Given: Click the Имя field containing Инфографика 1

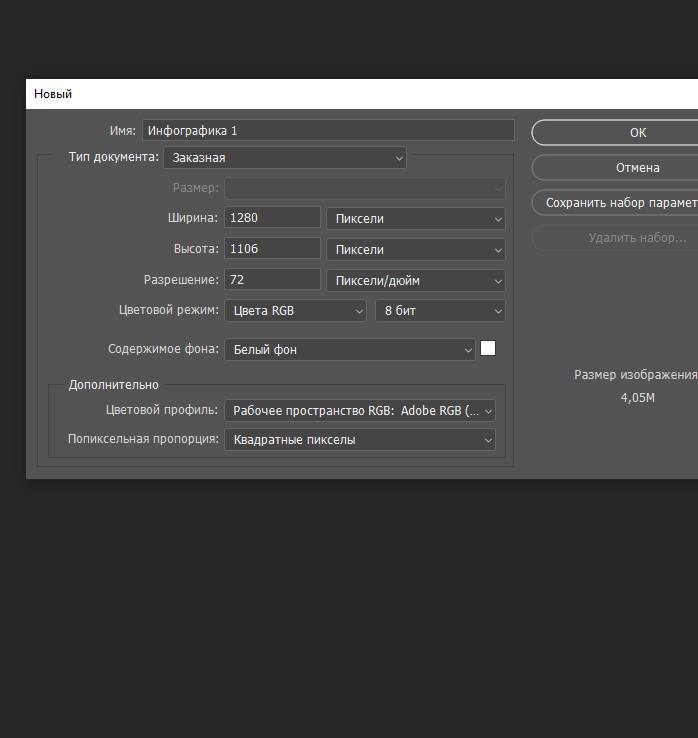Looking at the screenshot, I should 328,130.
